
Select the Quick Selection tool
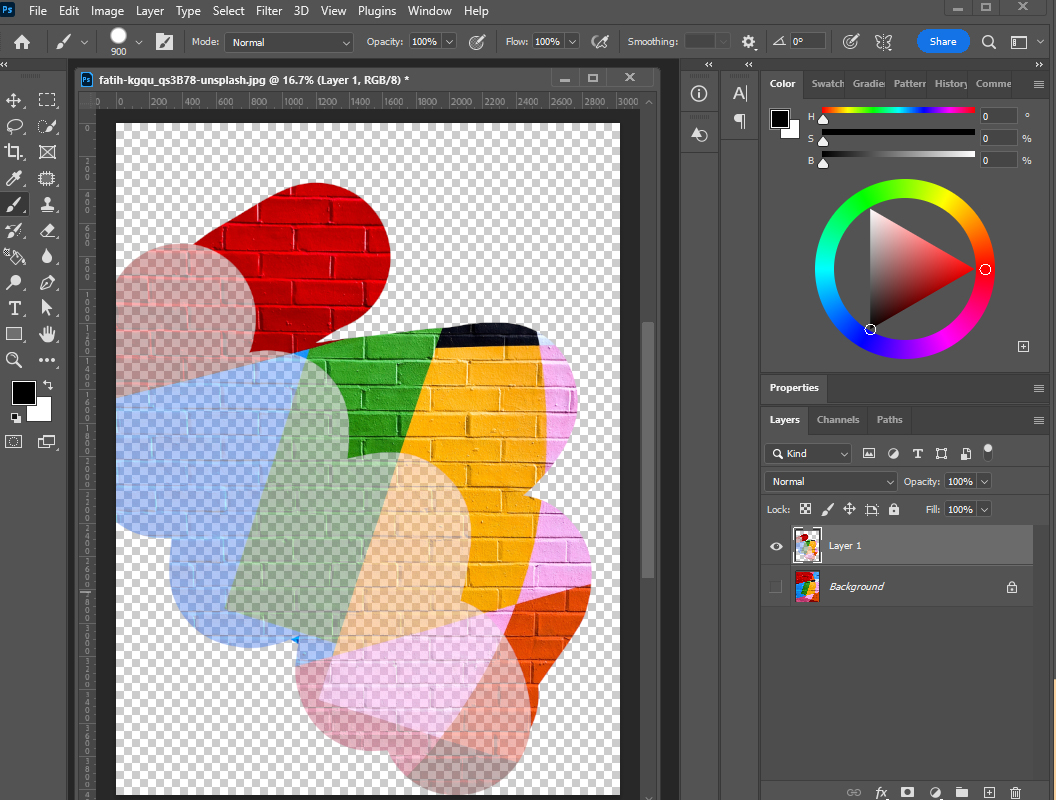47,126
